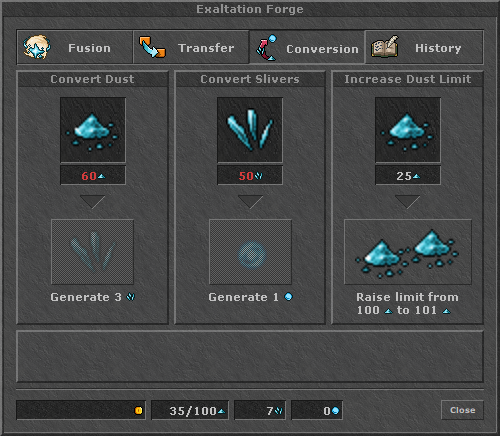Click the Generate 3 slivers label

(x=93, y=297)
